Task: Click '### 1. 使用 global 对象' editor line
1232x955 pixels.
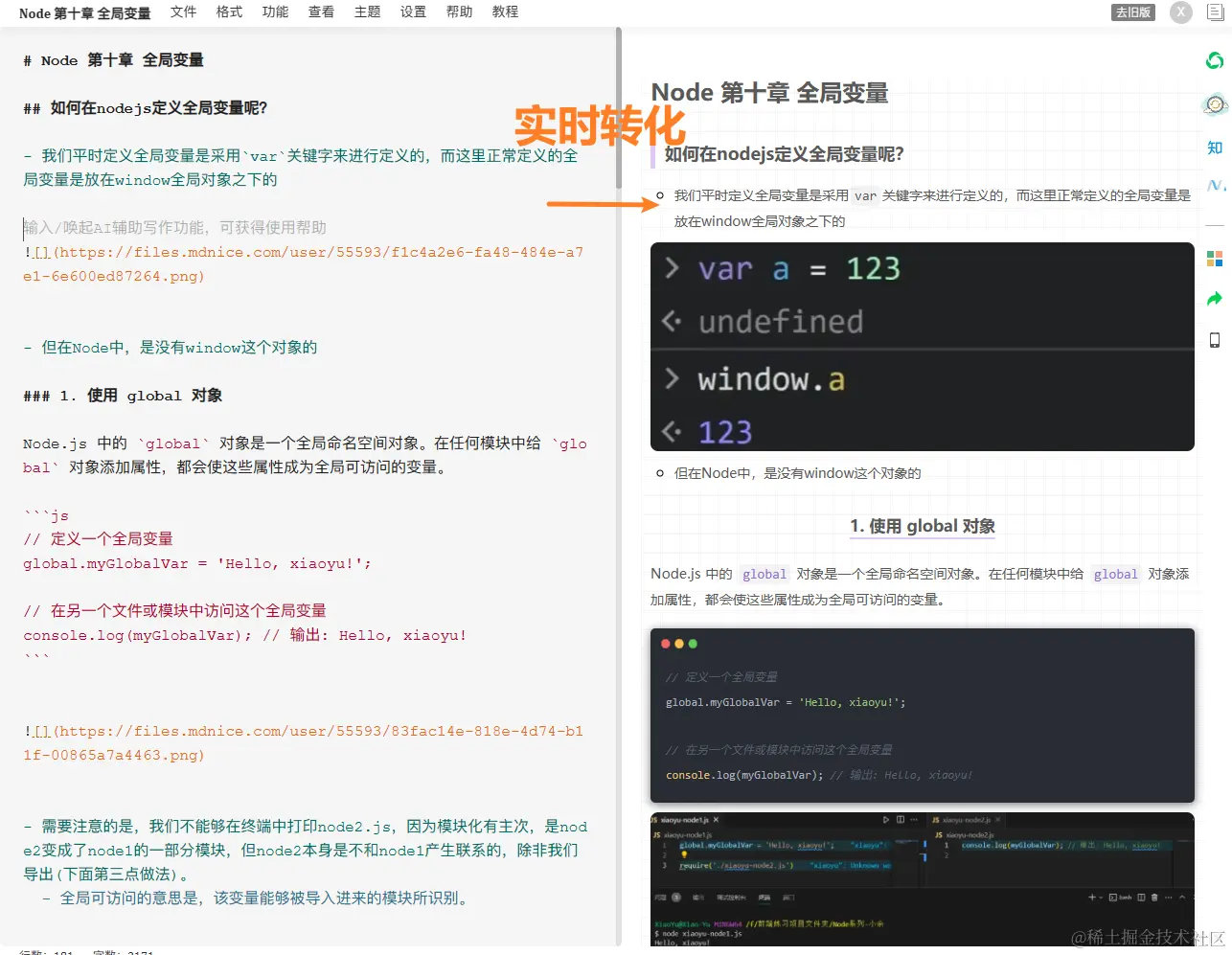Action: point(123,396)
